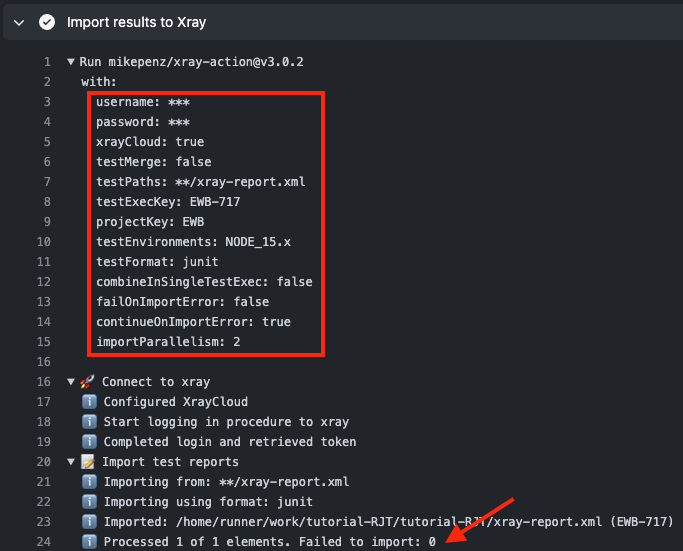Screen dimensions: 683x551
Task: Click info icon on the Imported xray-report line
Action: 89,522
